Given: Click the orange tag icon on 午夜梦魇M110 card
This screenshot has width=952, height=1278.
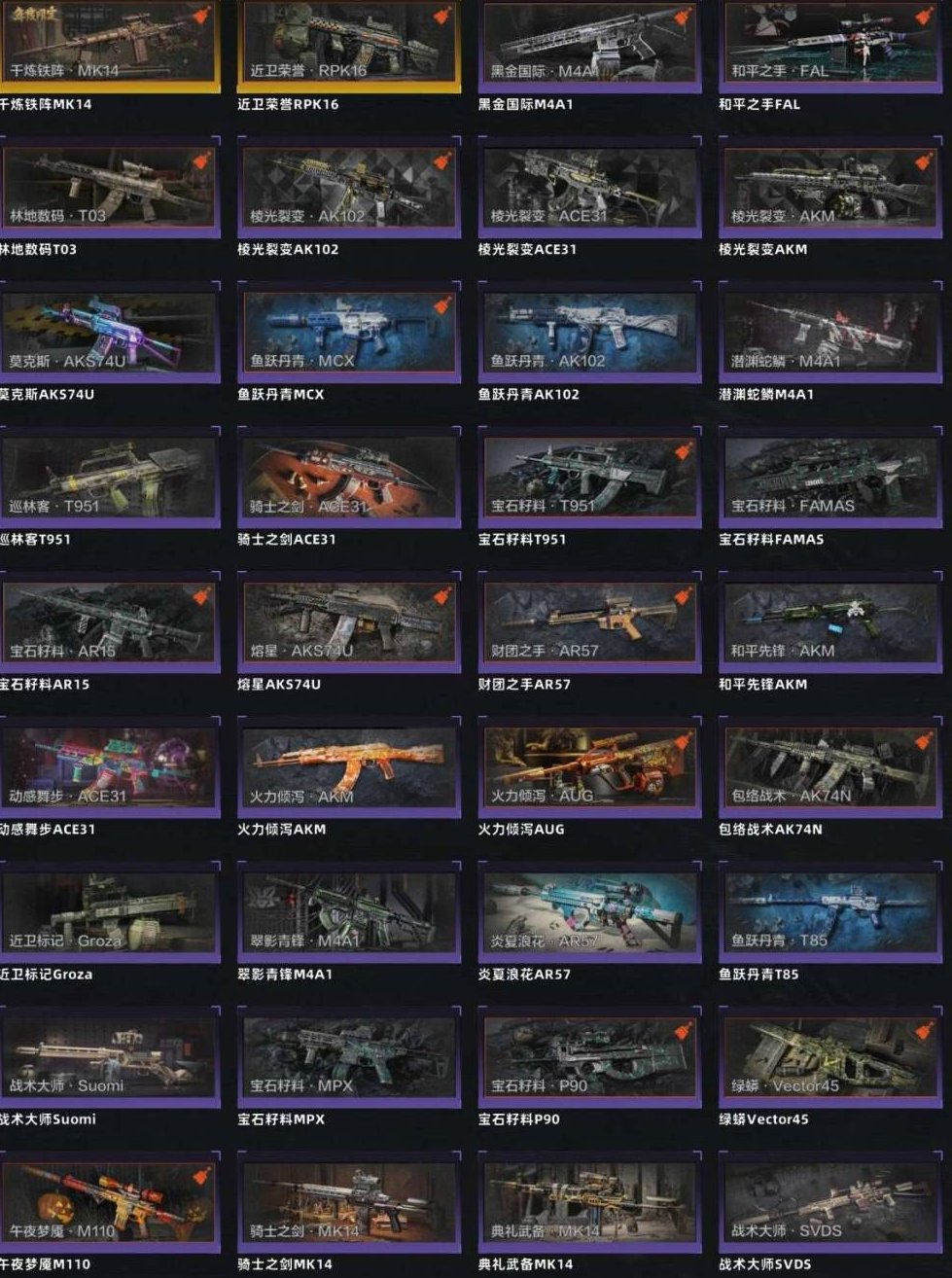Looking at the screenshot, I should [200, 1176].
